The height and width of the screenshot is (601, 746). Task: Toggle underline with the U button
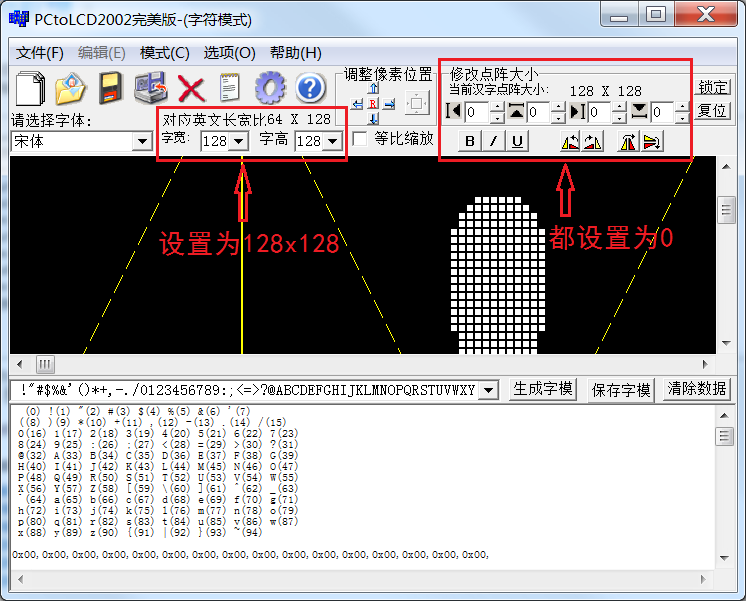[517, 141]
